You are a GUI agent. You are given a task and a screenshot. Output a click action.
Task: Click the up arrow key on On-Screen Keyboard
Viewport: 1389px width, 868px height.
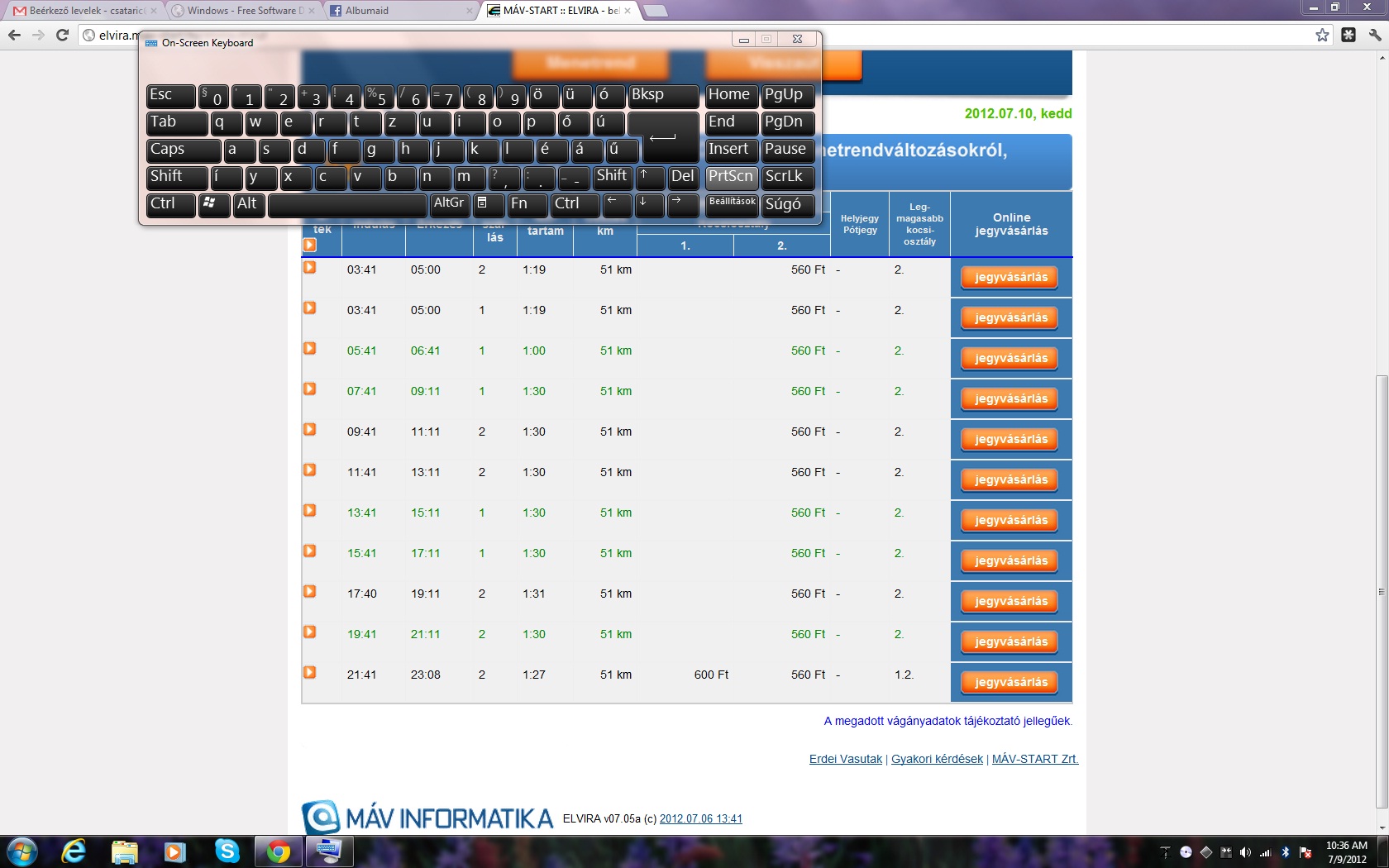[650, 177]
